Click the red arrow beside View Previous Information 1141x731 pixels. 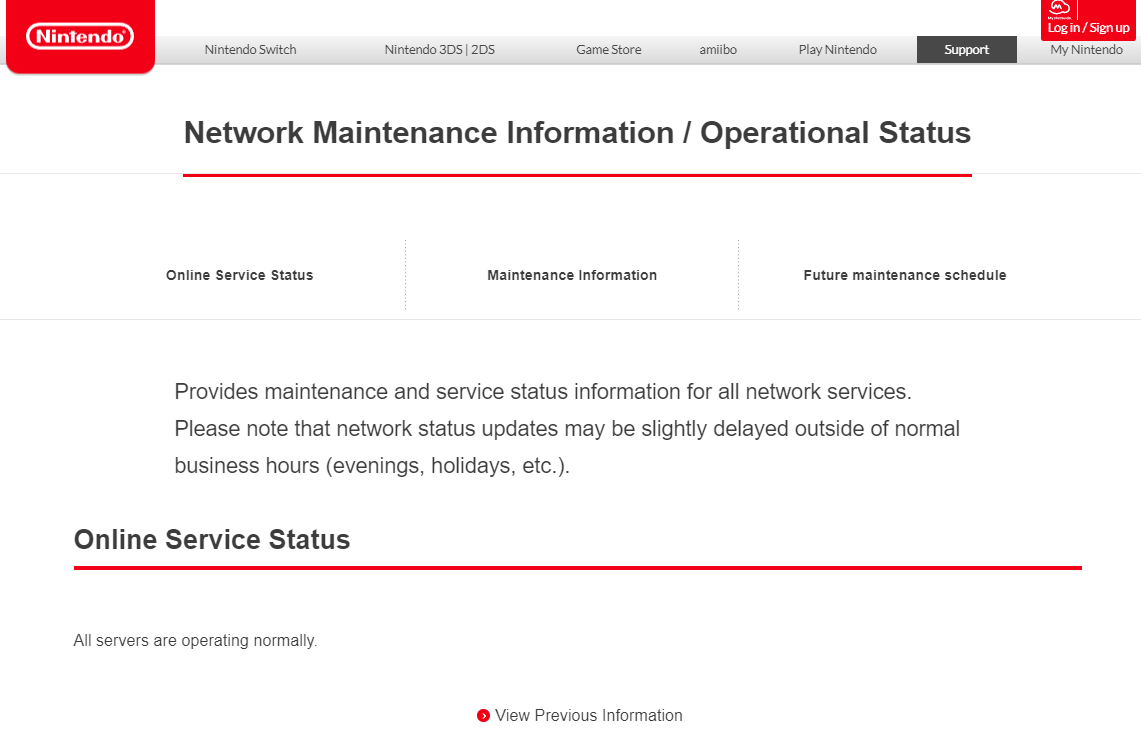(x=484, y=715)
